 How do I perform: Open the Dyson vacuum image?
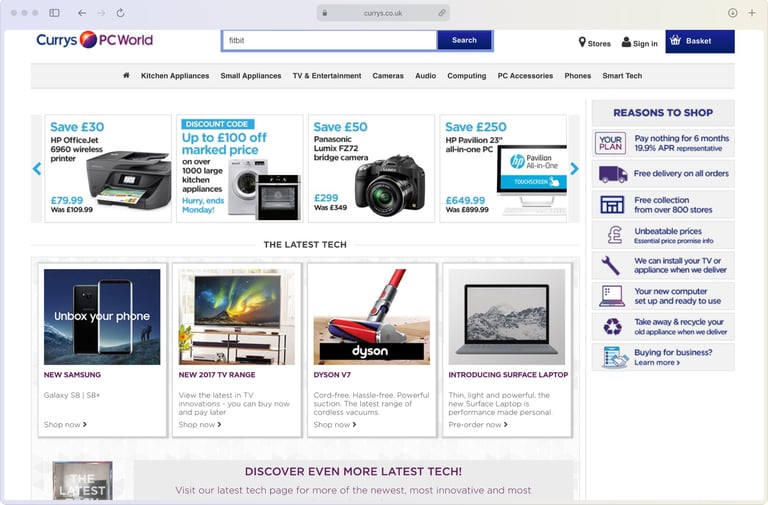click(372, 317)
